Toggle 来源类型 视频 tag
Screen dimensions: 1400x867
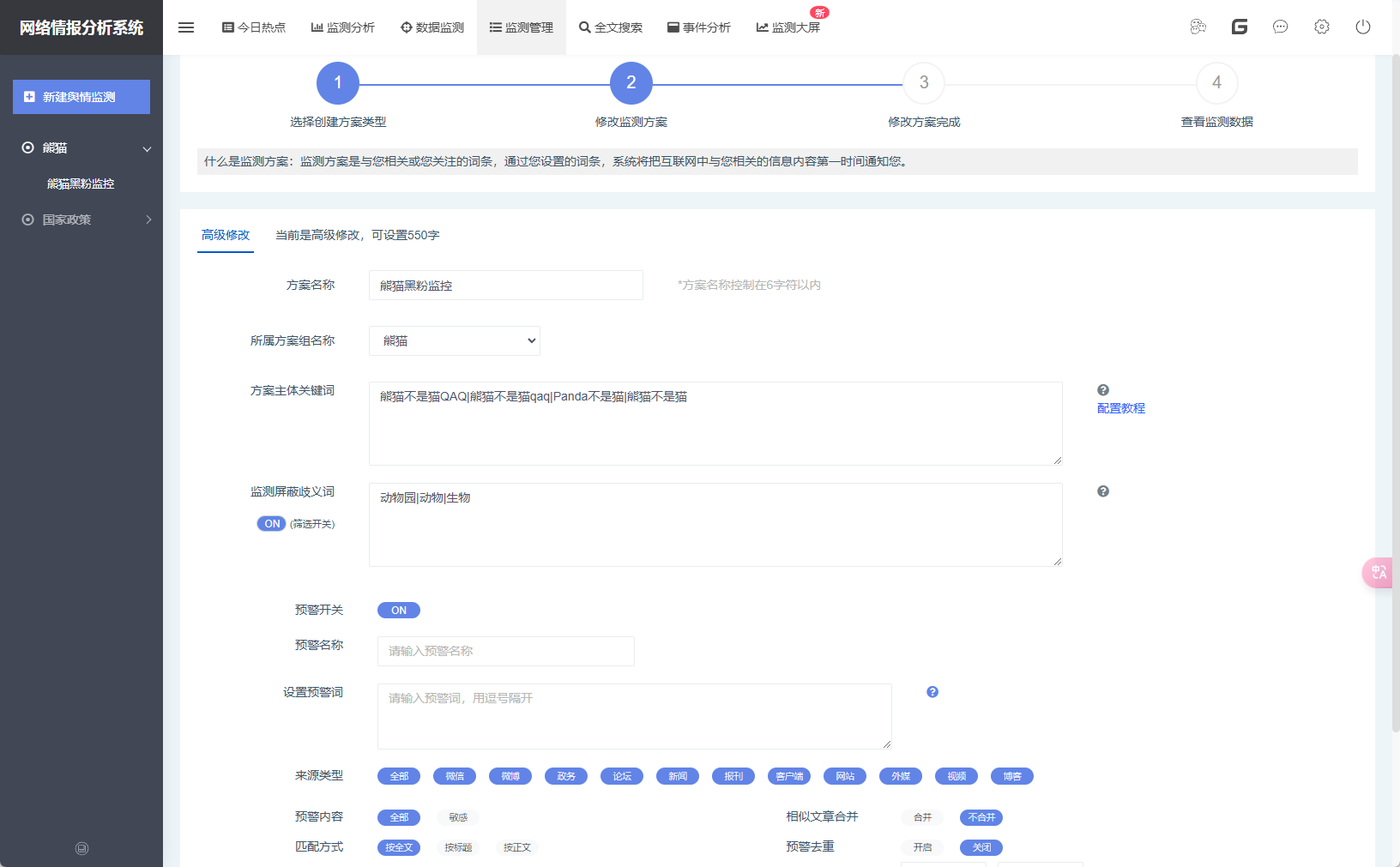[x=956, y=776]
